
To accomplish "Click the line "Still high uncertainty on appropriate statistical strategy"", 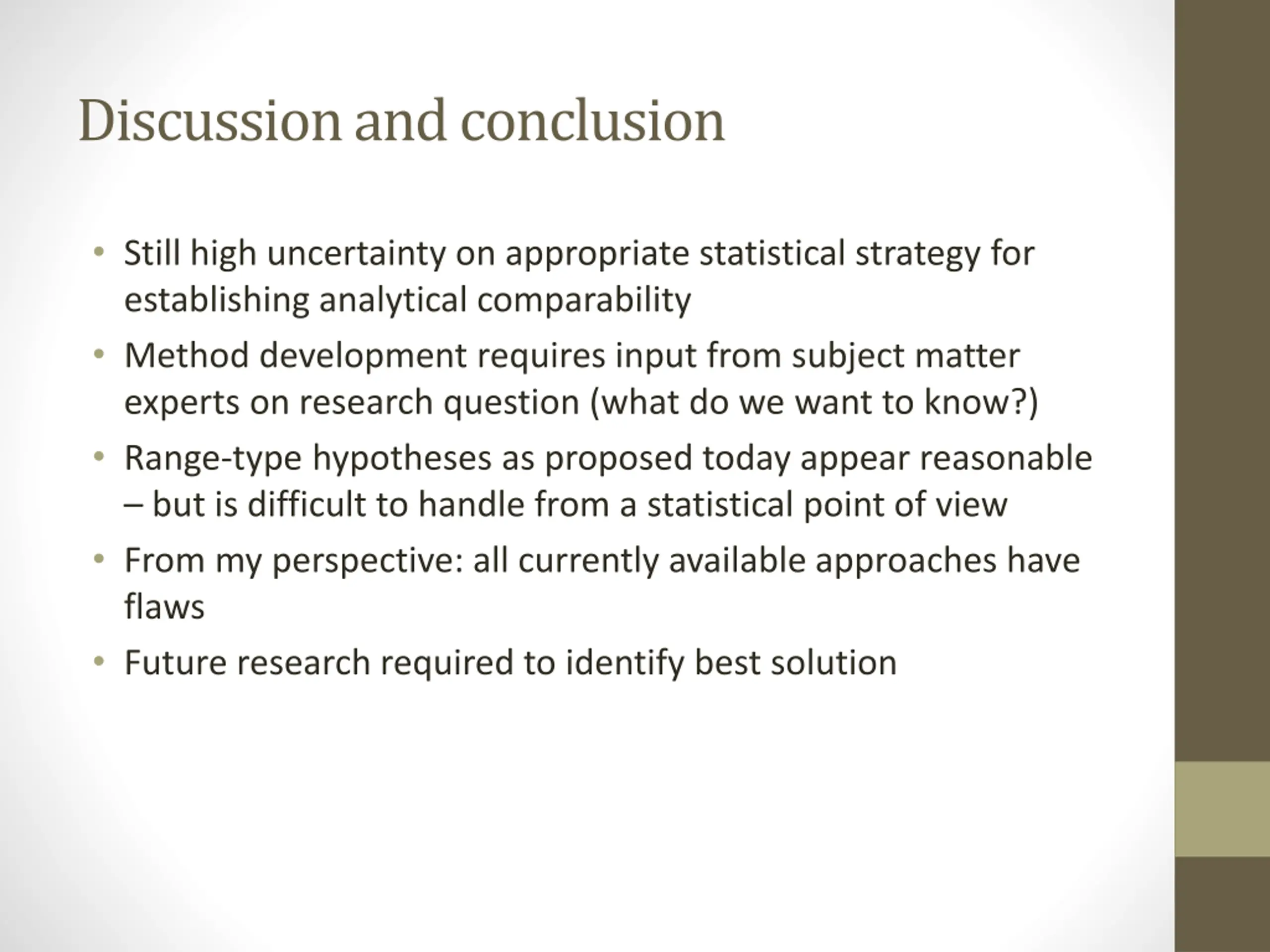I will (579, 254).
